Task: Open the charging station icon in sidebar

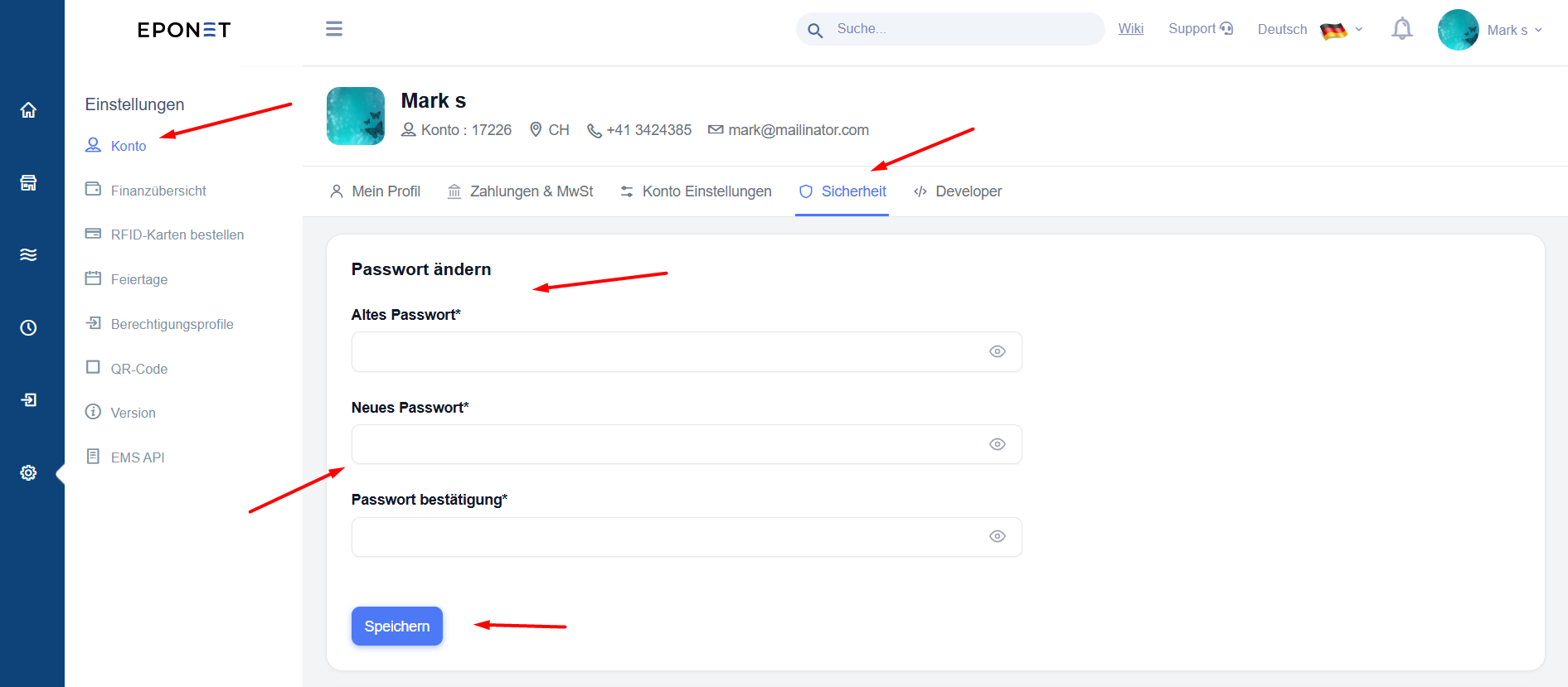Action: pos(28,183)
